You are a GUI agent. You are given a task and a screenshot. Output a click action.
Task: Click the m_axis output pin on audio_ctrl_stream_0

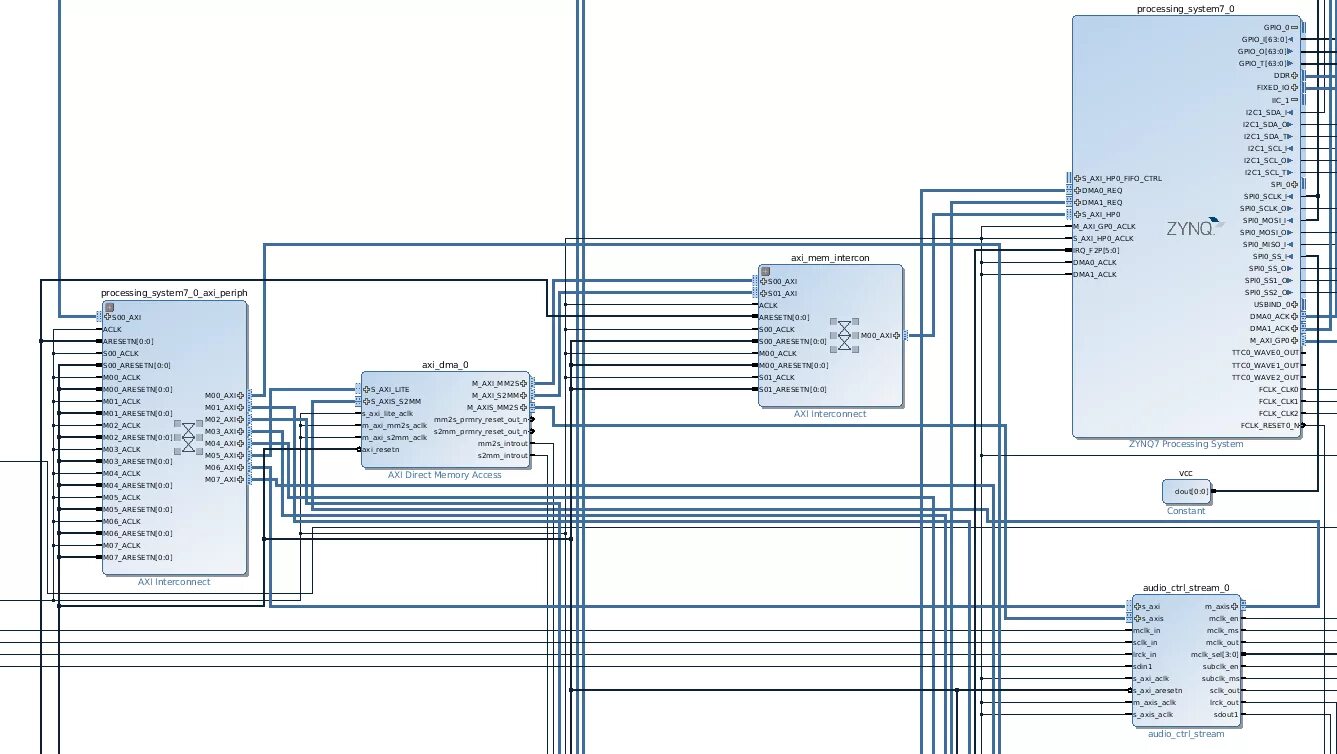click(1235, 605)
